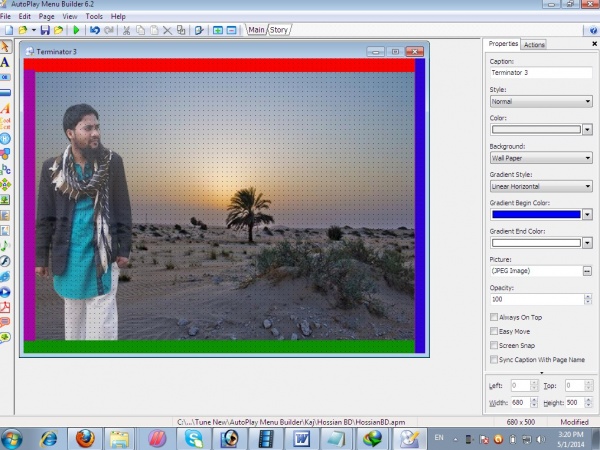
Task: Click the Undo arrow icon
Action: (94, 30)
